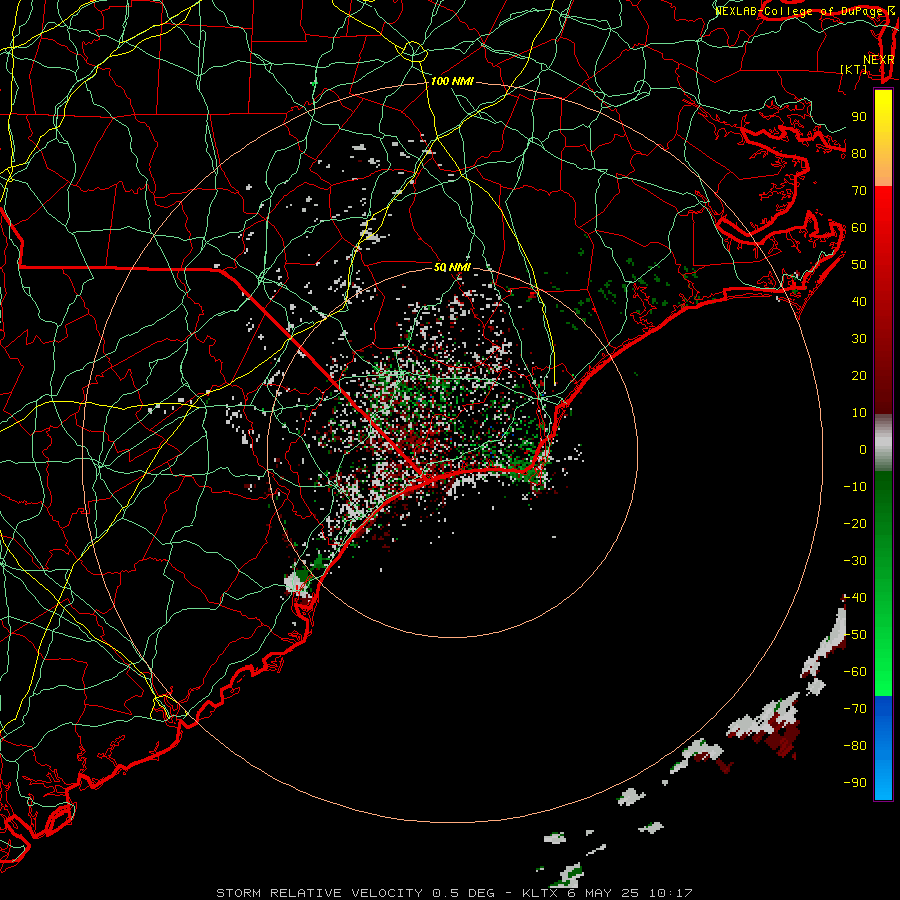Click the -60 scale label
Screen dimensions: 900x900
pos(855,672)
